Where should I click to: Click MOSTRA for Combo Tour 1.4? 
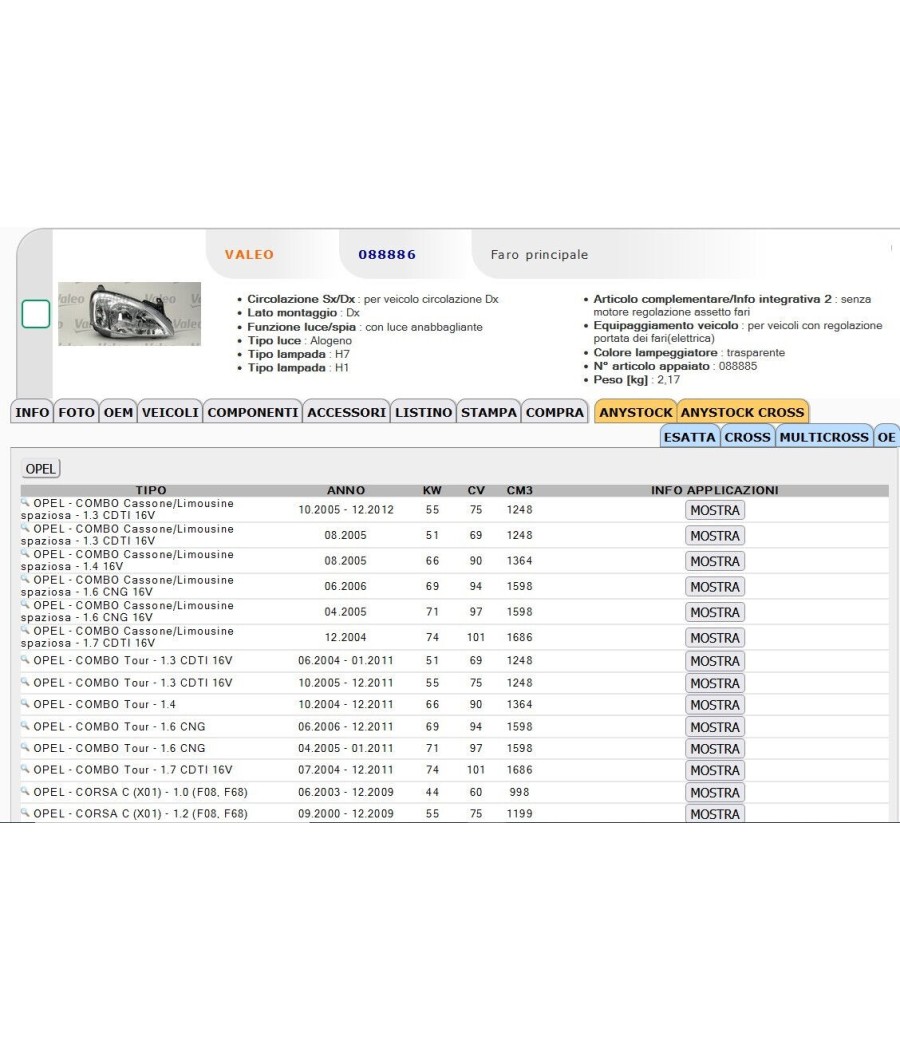tap(715, 705)
